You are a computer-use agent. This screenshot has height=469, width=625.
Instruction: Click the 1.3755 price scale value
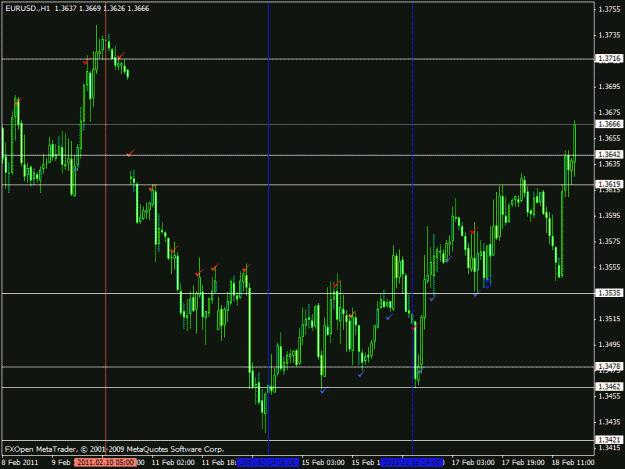click(x=609, y=10)
